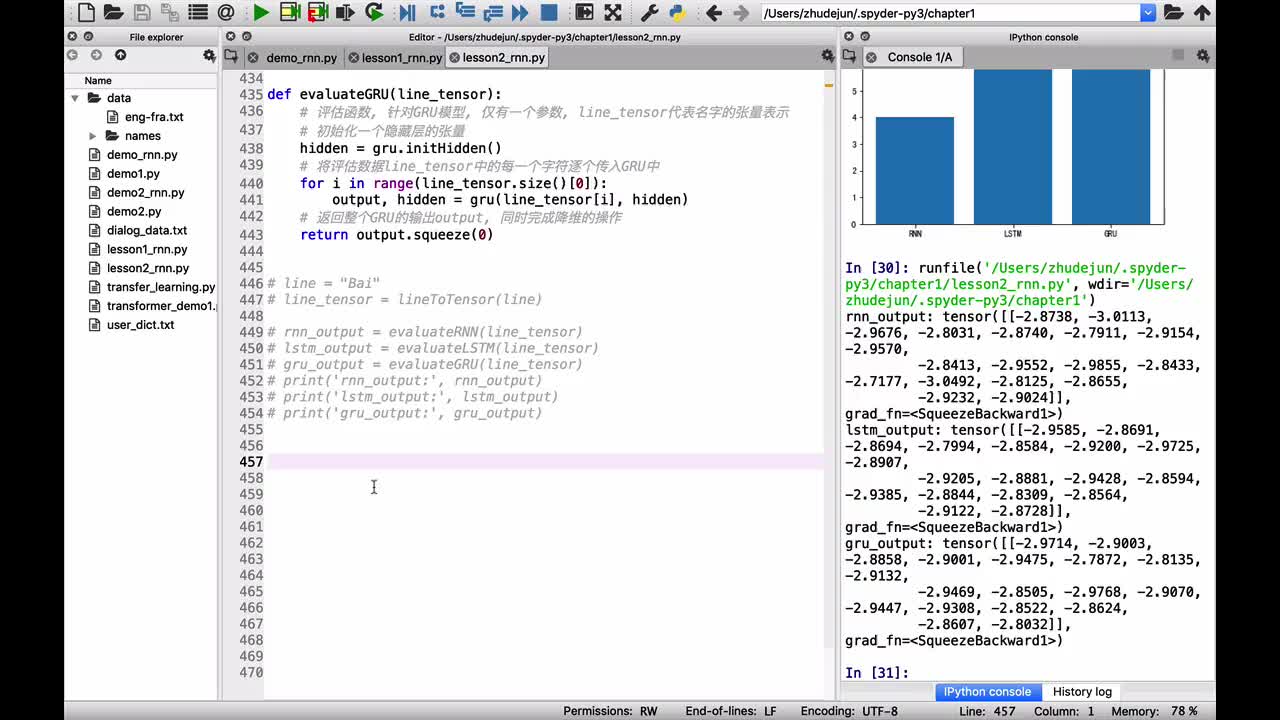This screenshot has width=1280, height=720.
Task: Open Preferences with the wrench icon
Action: click(649, 13)
